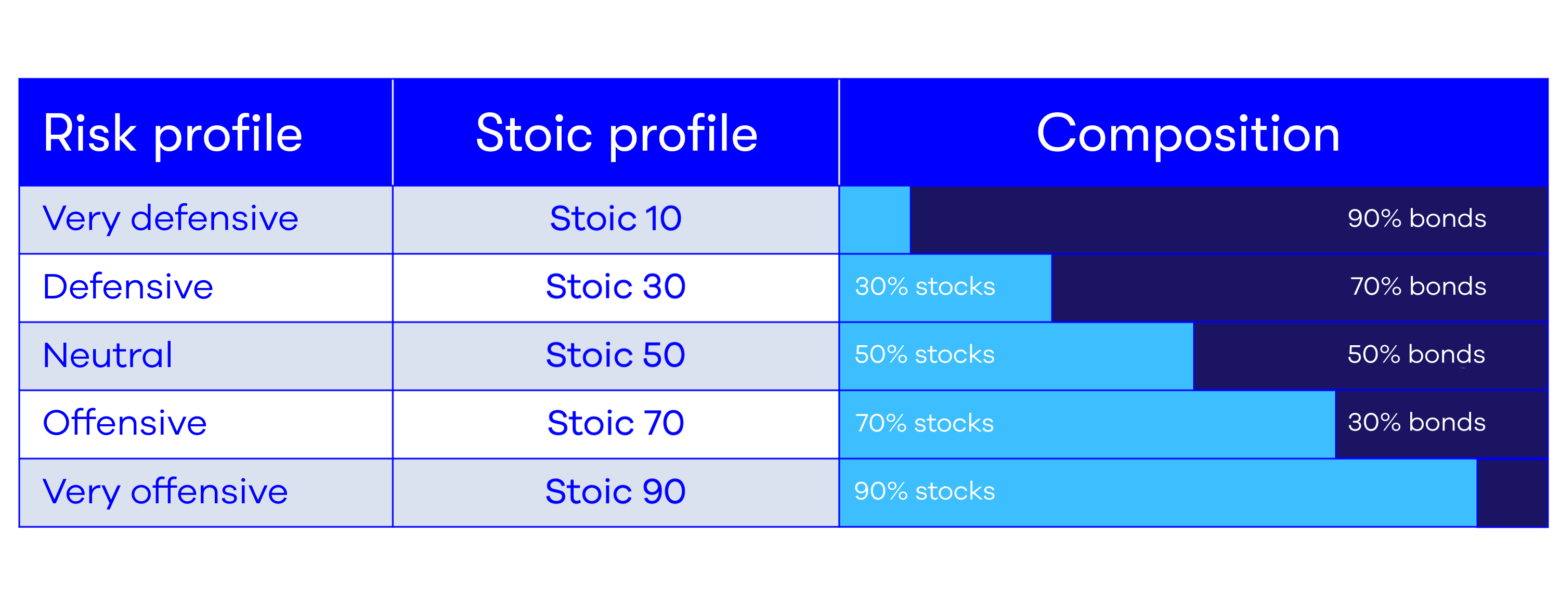Select the Stoic profile column header
This screenshot has height=600, width=1560.
[x=616, y=134]
